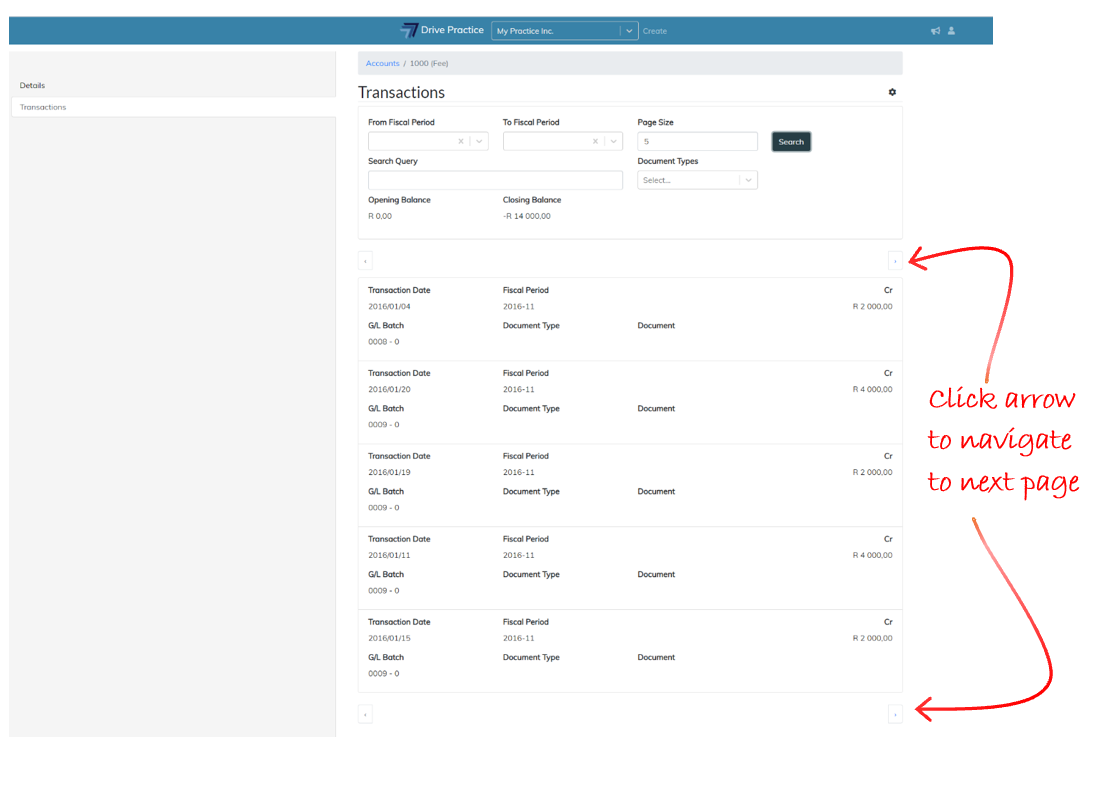The width and height of the screenshot is (1100, 786).
Task: Open the Transactions settings gear
Action: tap(892, 92)
